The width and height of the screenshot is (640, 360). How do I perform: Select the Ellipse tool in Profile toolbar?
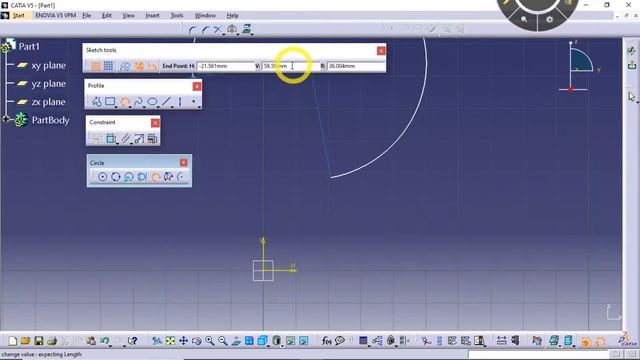[x=152, y=102]
